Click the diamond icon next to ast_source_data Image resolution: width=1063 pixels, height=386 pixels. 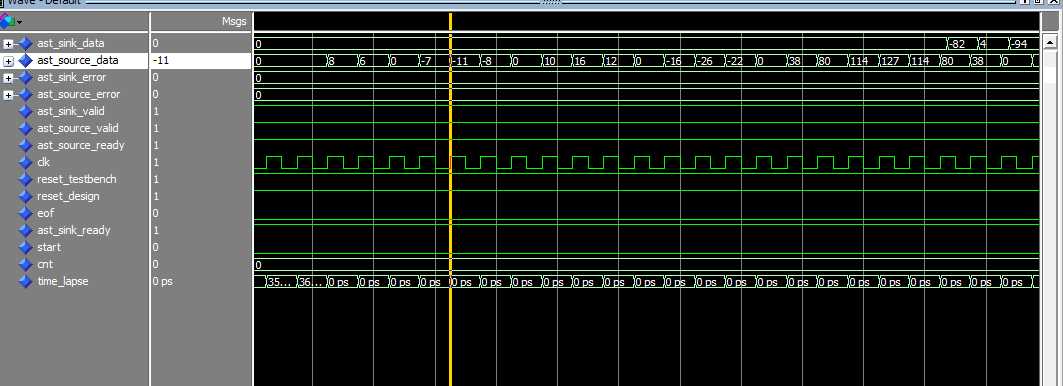pos(26,60)
